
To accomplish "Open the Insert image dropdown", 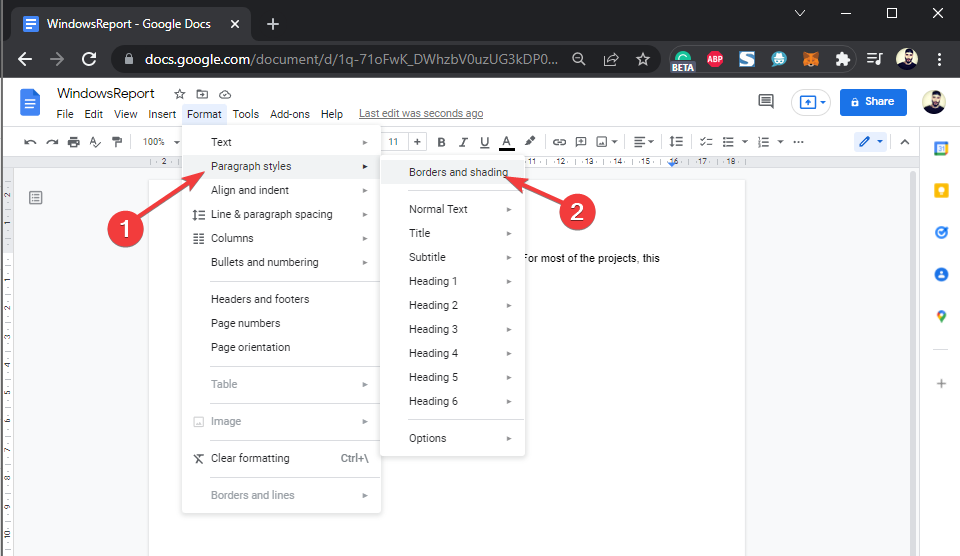I will click(x=607, y=142).
